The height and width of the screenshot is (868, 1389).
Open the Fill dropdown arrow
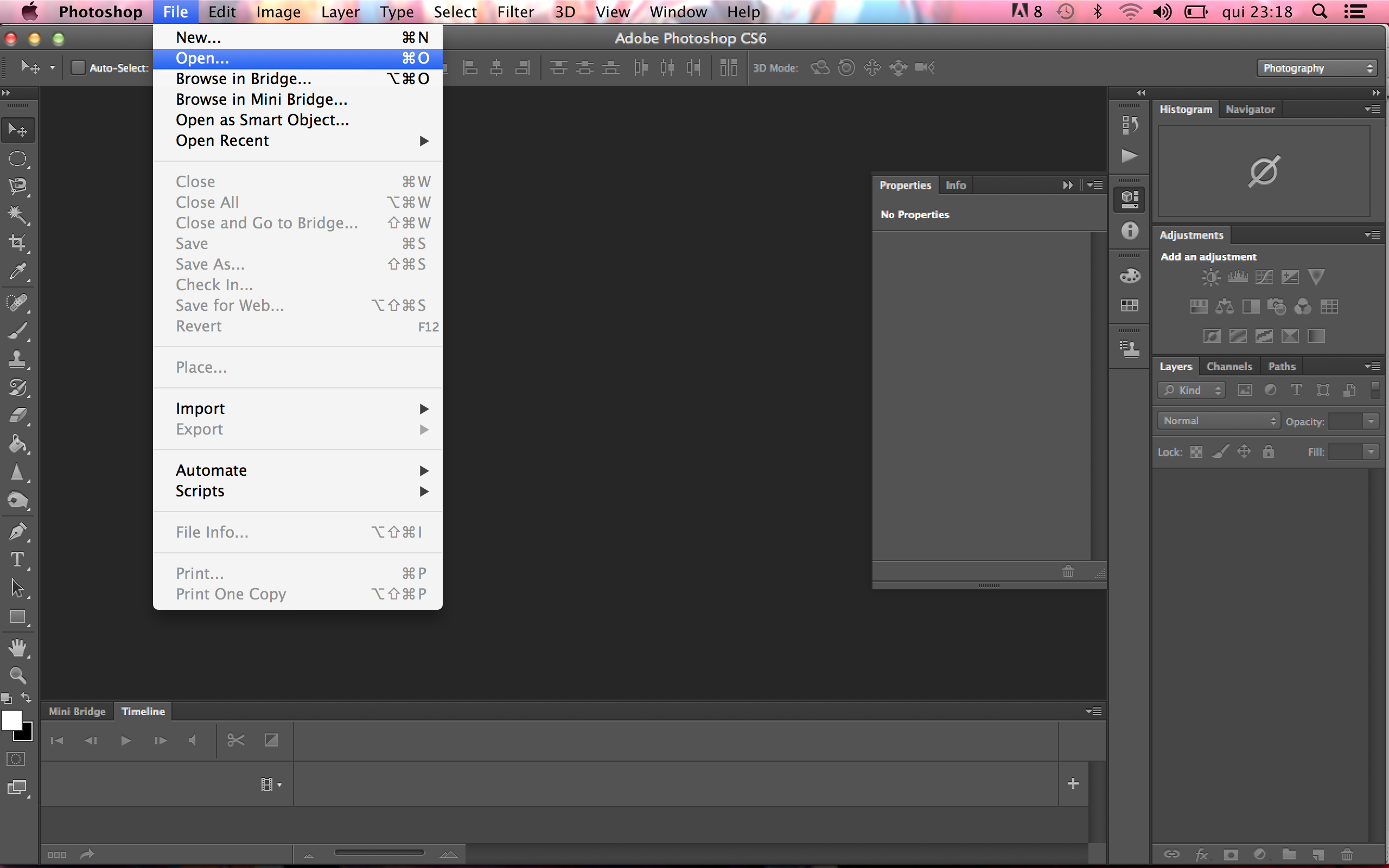[1371, 452]
